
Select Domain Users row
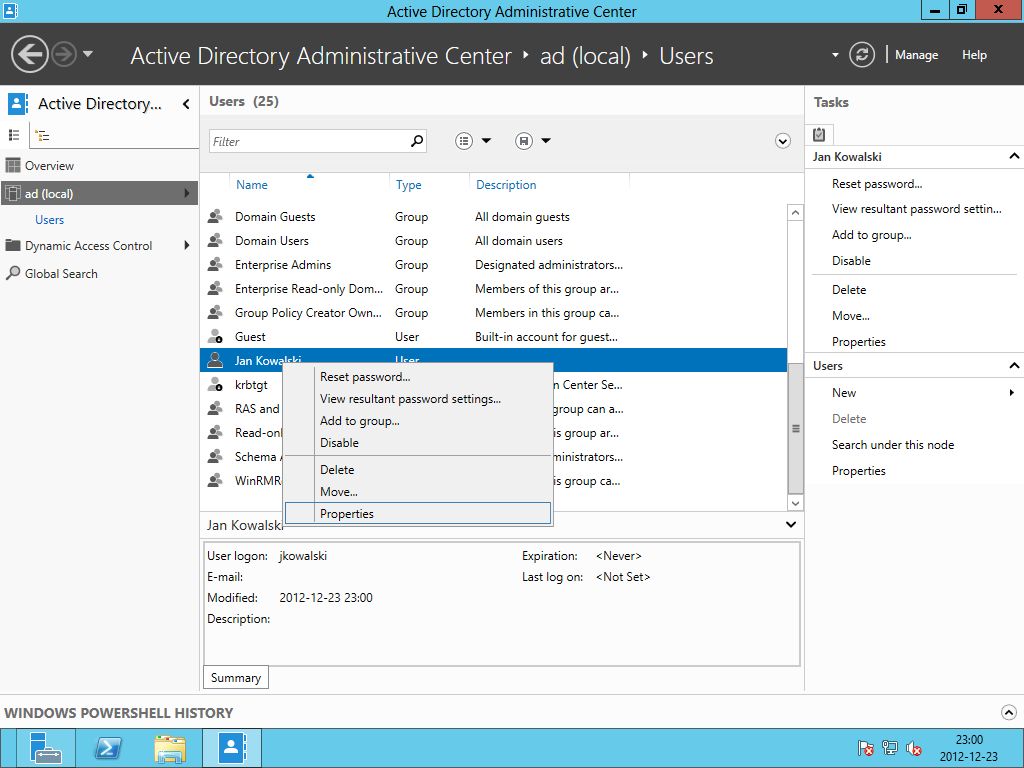[x=493, y=240]
